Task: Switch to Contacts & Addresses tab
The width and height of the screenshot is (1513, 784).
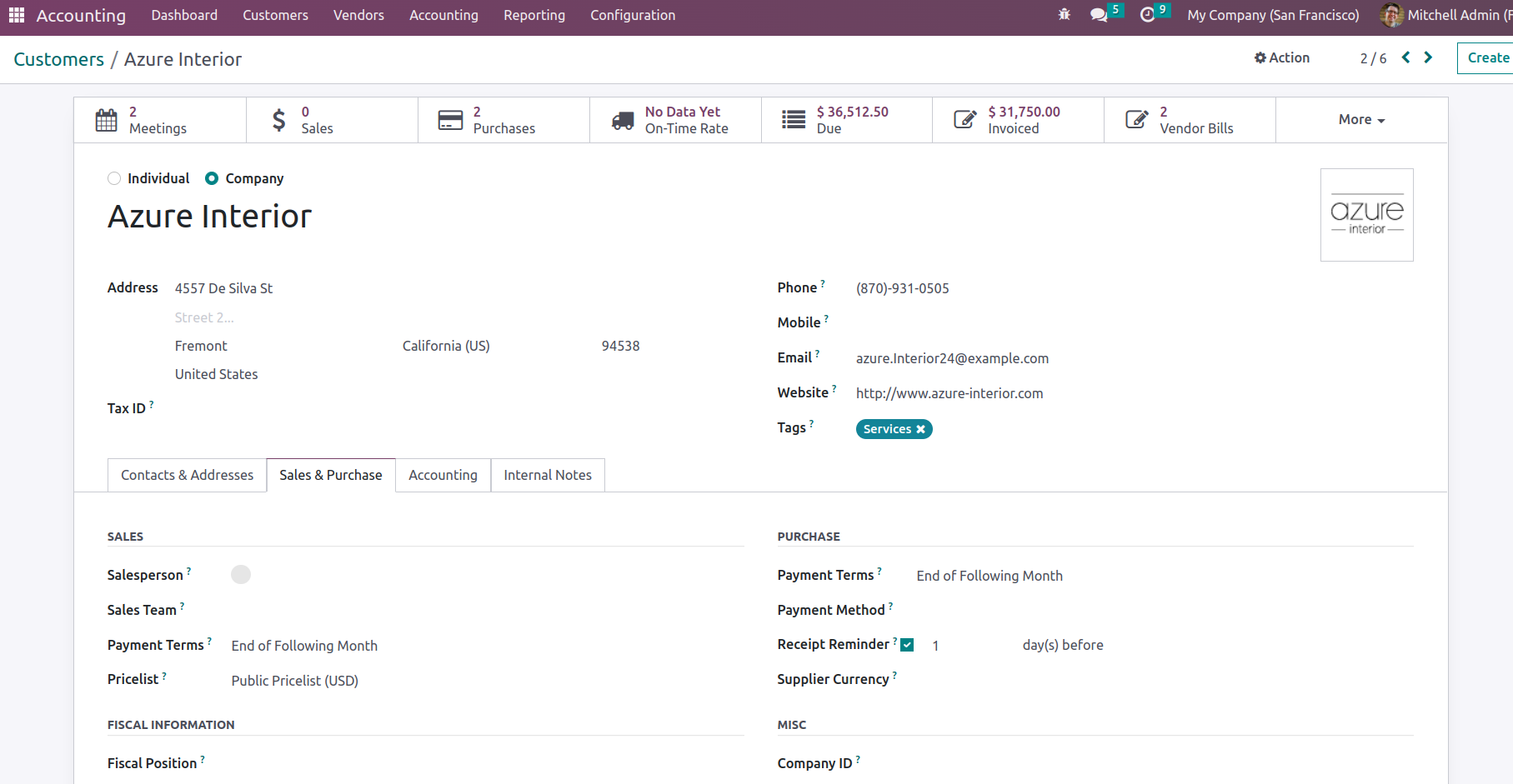Action: tap(187, 475)
